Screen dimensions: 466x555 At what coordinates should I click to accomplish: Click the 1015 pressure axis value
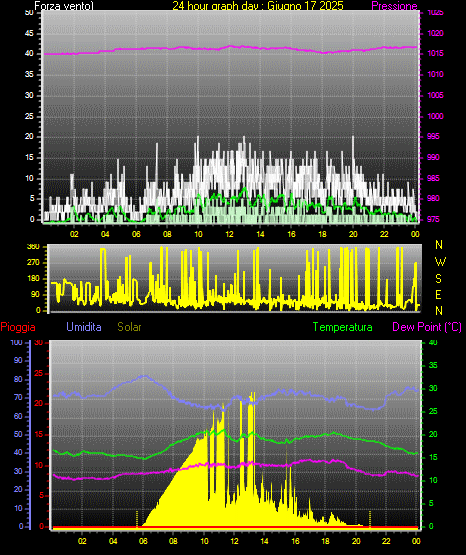coord(436,53)
